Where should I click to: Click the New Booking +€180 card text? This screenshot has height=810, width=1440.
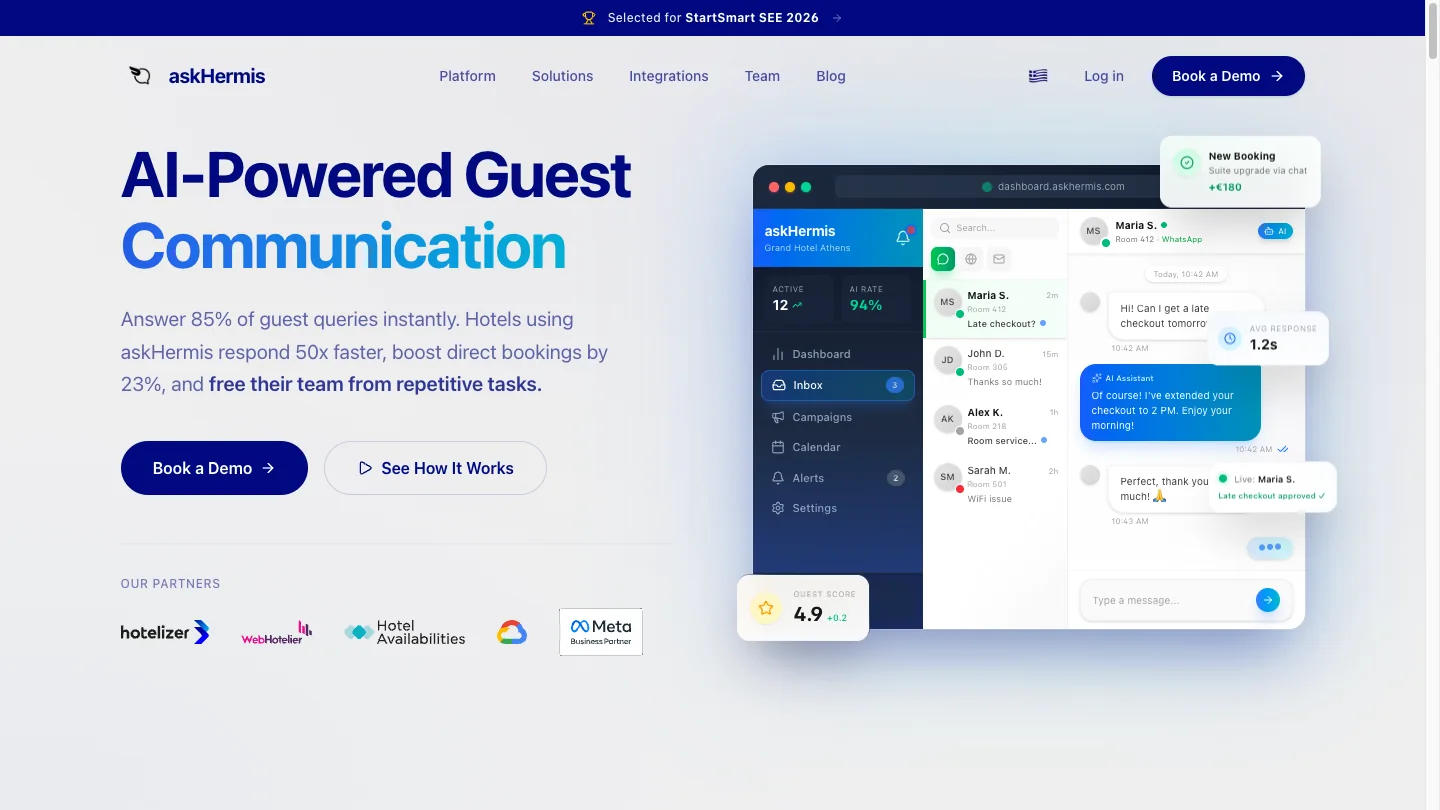coord(1257,171)
